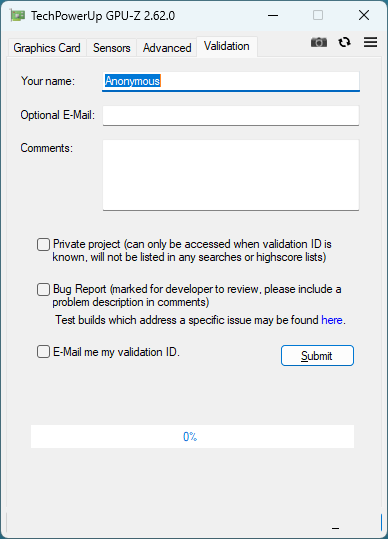
Task: Click the 0% progress bar
Action: tap(192, 437)
